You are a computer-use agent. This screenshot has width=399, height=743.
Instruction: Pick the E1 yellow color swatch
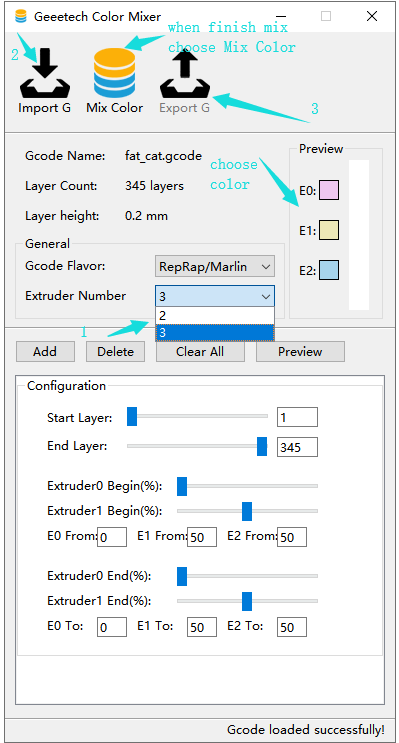tap(329, 230)
